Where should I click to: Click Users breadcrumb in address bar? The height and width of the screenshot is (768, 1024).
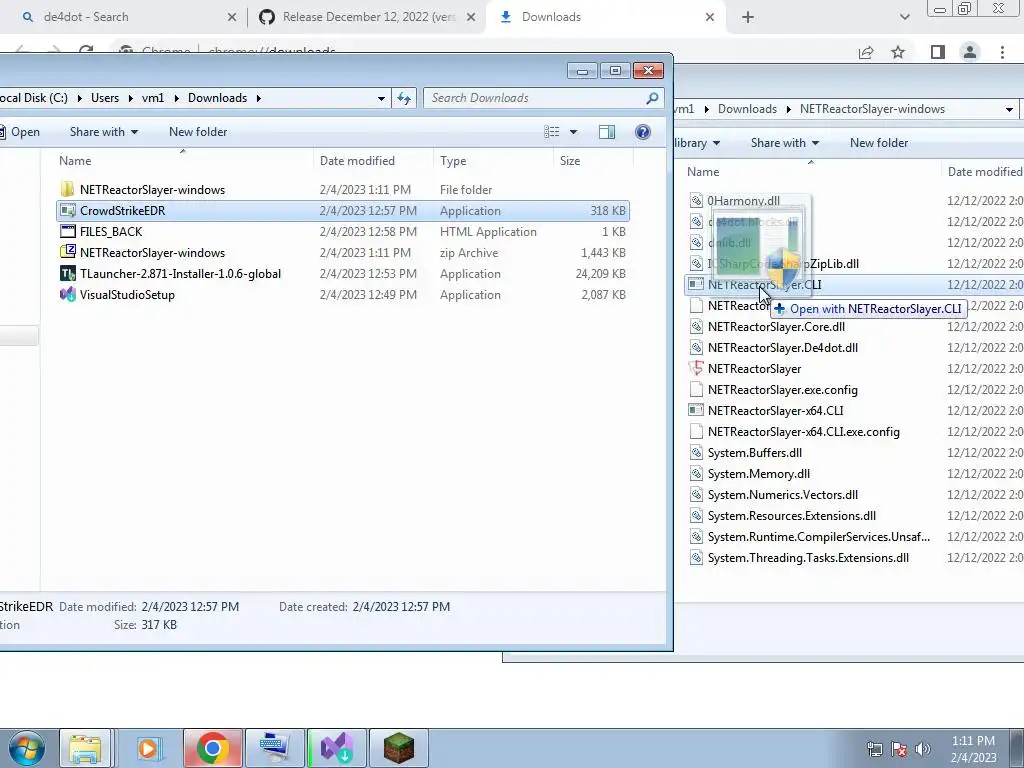(x=104, y=98)
